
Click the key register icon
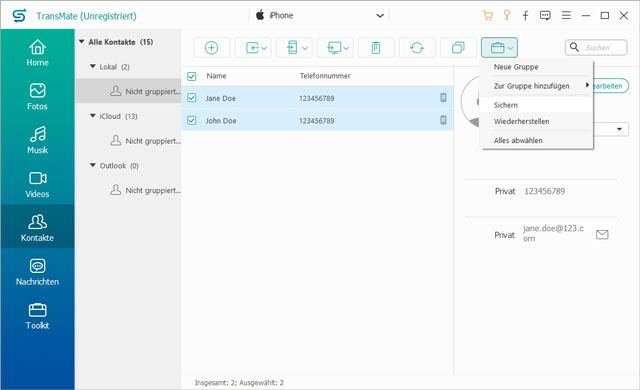click(x=507, y=16)
